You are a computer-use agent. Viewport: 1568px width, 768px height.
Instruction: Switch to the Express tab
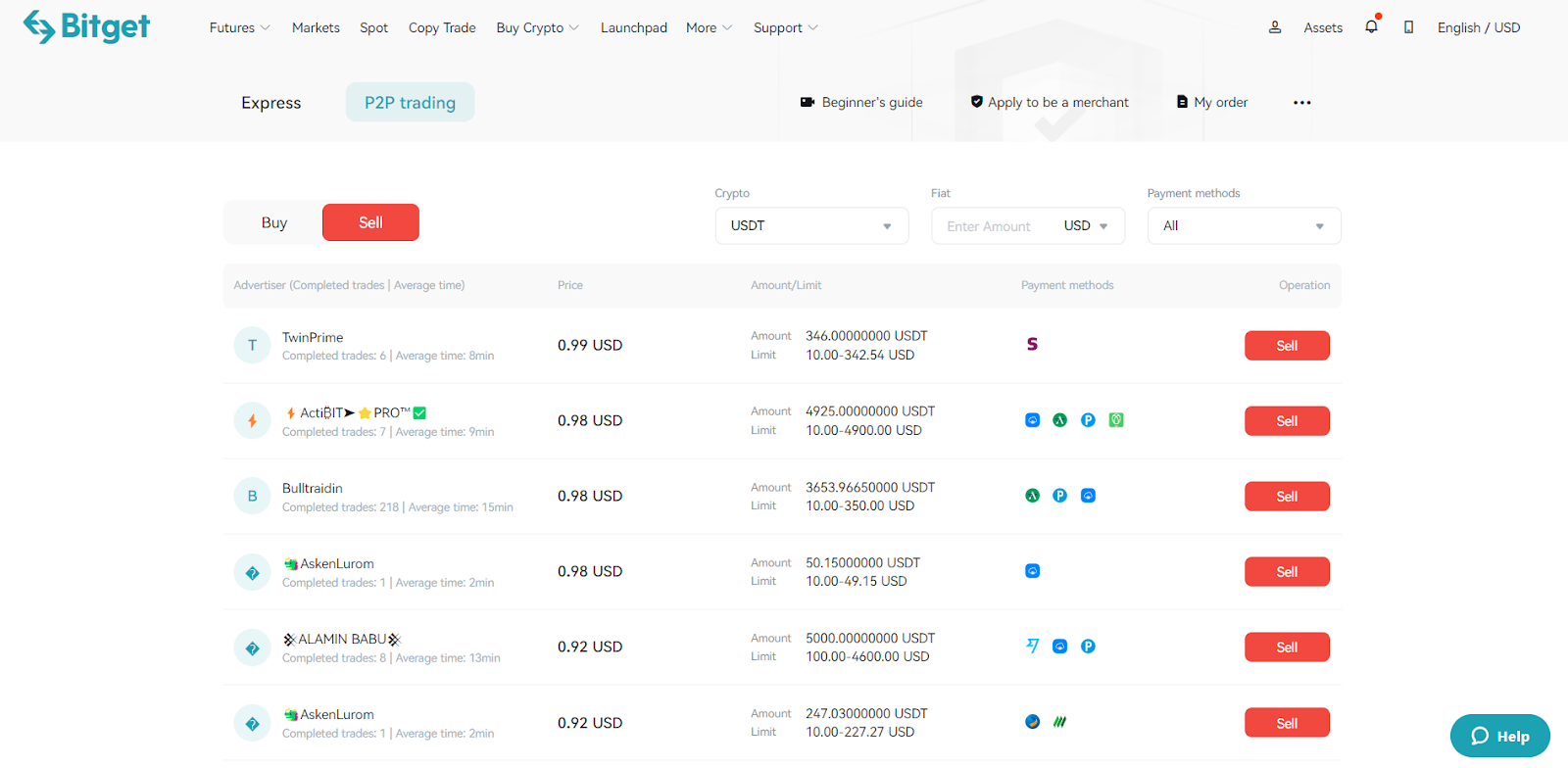tap(271, 102)
